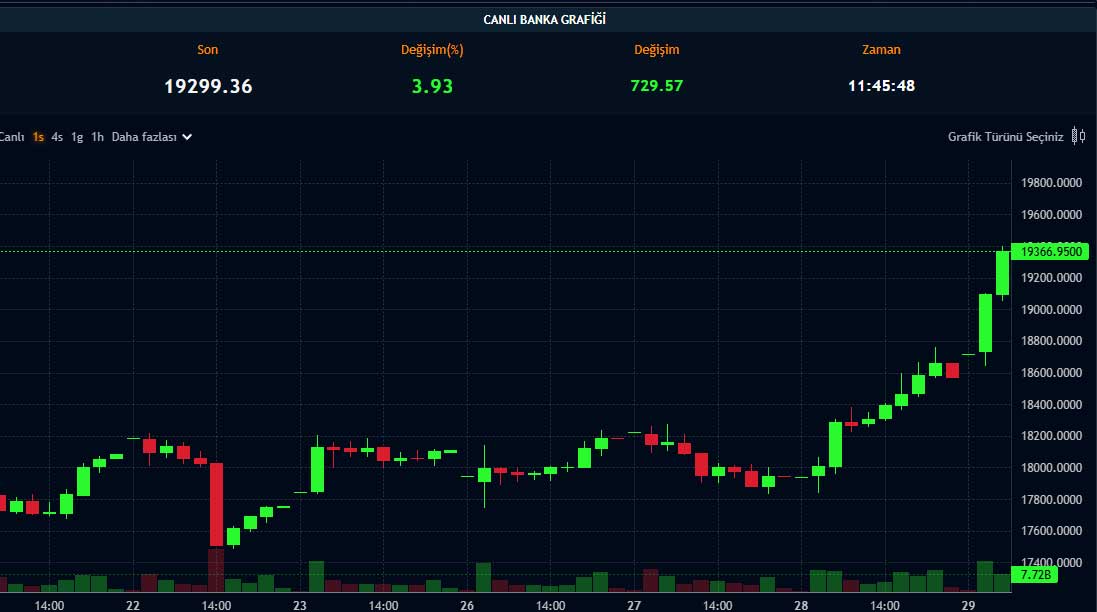The width and height of the screenshot is (1097, 612).
Task: Choose the 1g timeframe interval
Action: coord(77,137)
